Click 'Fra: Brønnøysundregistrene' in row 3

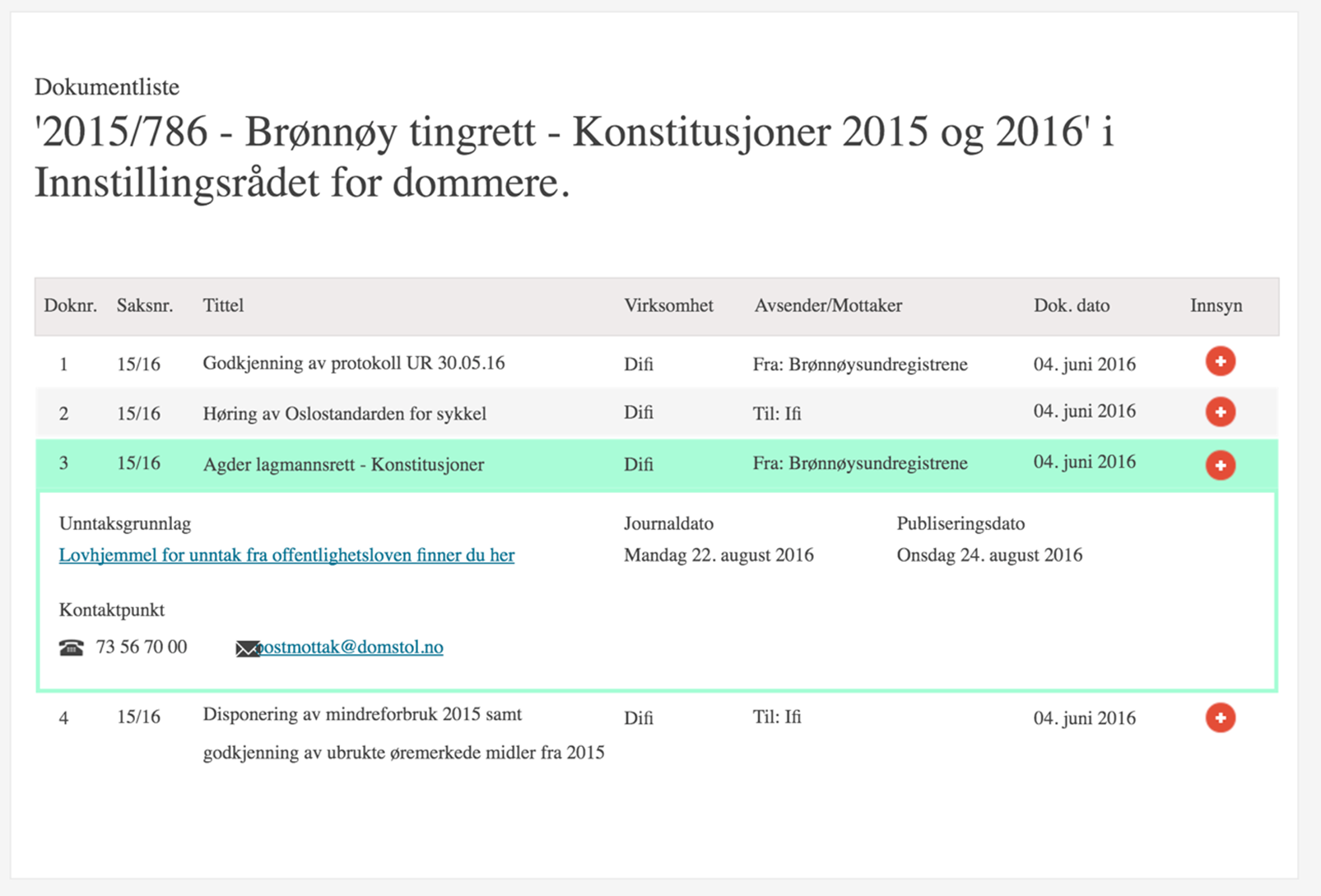[x=860, y=463]
